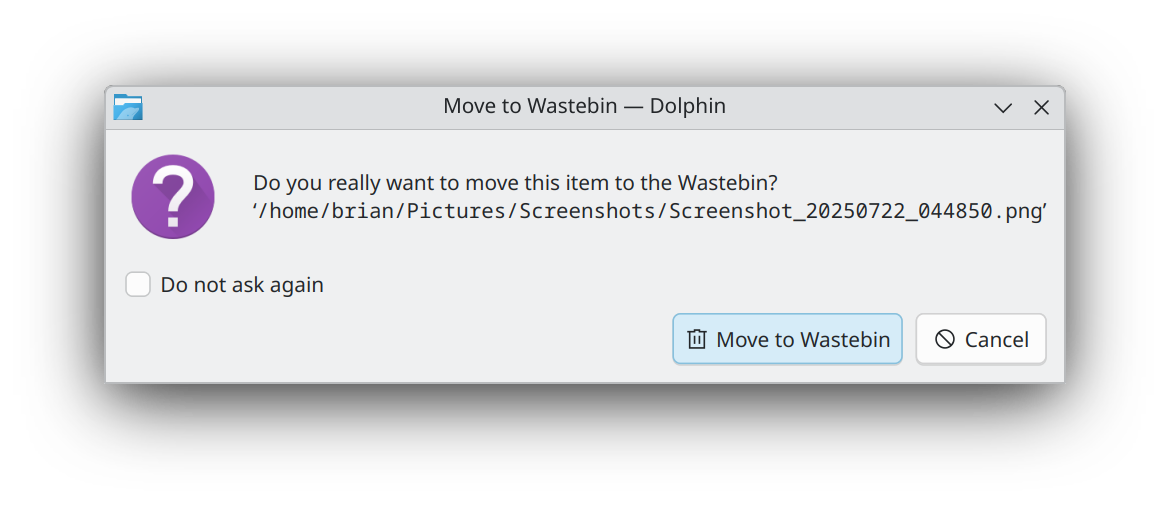
Task: Click the "Do you really want to move" question text
Action: coord(400,183)
